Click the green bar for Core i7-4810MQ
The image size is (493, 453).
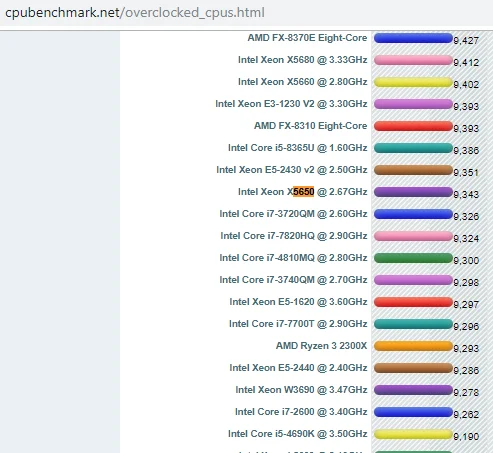413,258
